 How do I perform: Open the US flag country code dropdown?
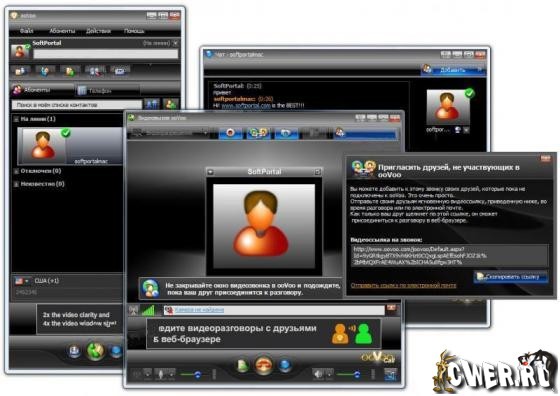[x=22, y=281]
